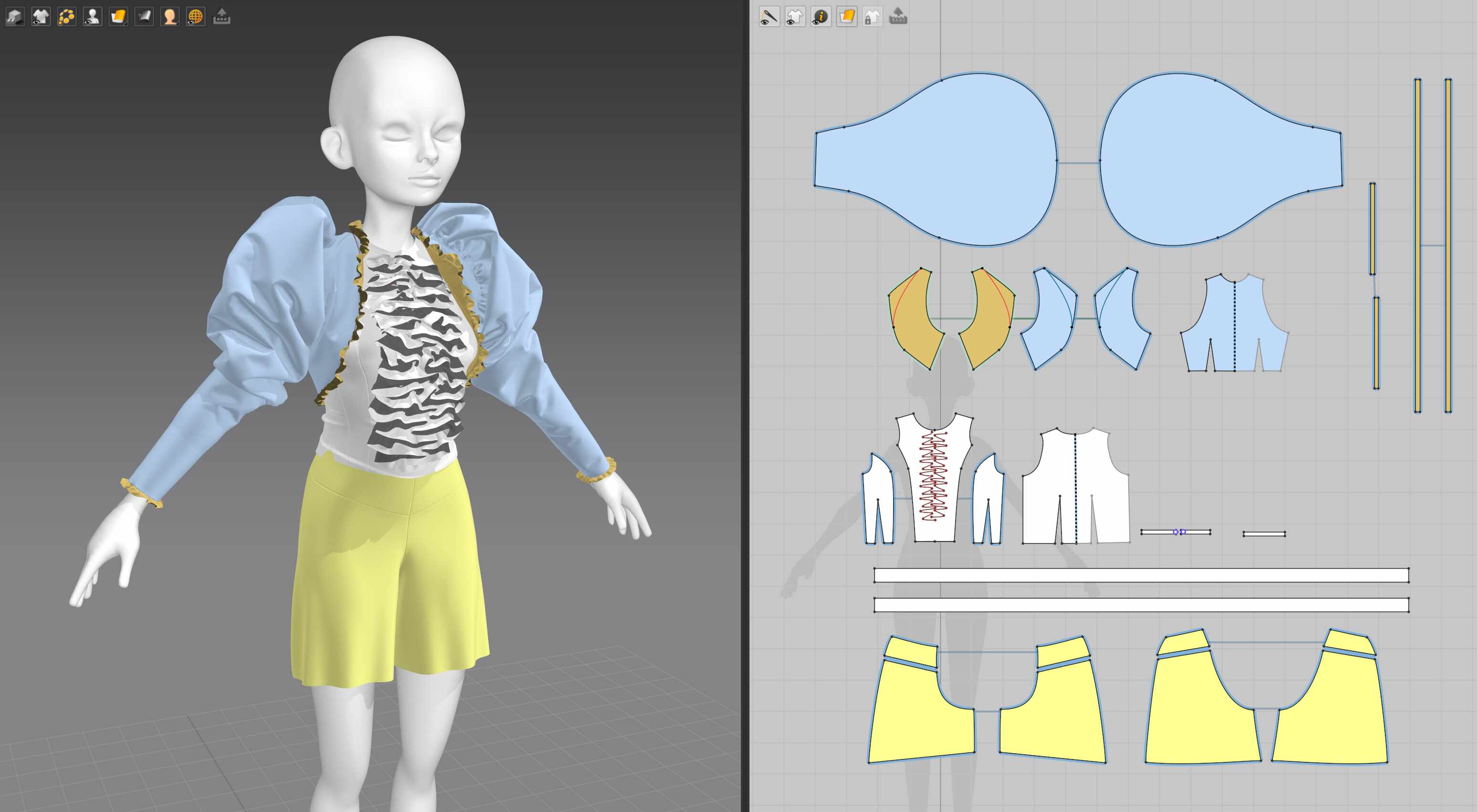Viewport: 1477px width, 812px height.
Task: Select the left tan collar pattern piece
Action: click(916, 319)
